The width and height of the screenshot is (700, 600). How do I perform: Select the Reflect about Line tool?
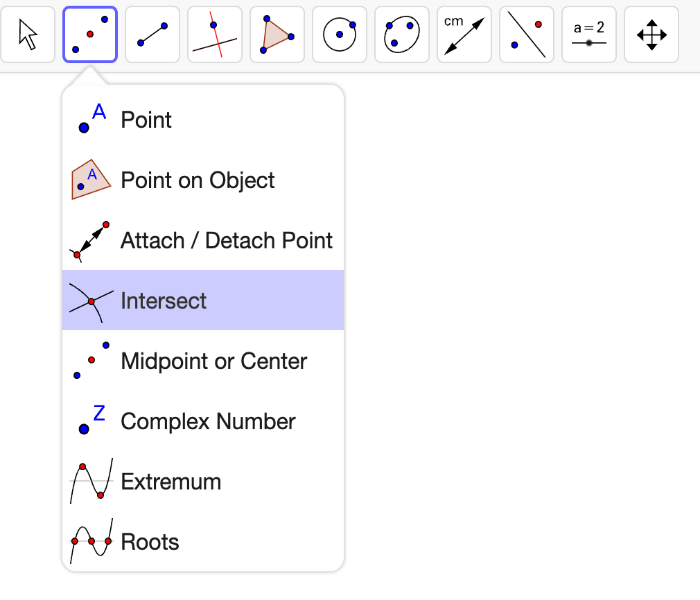pos(527,34)
